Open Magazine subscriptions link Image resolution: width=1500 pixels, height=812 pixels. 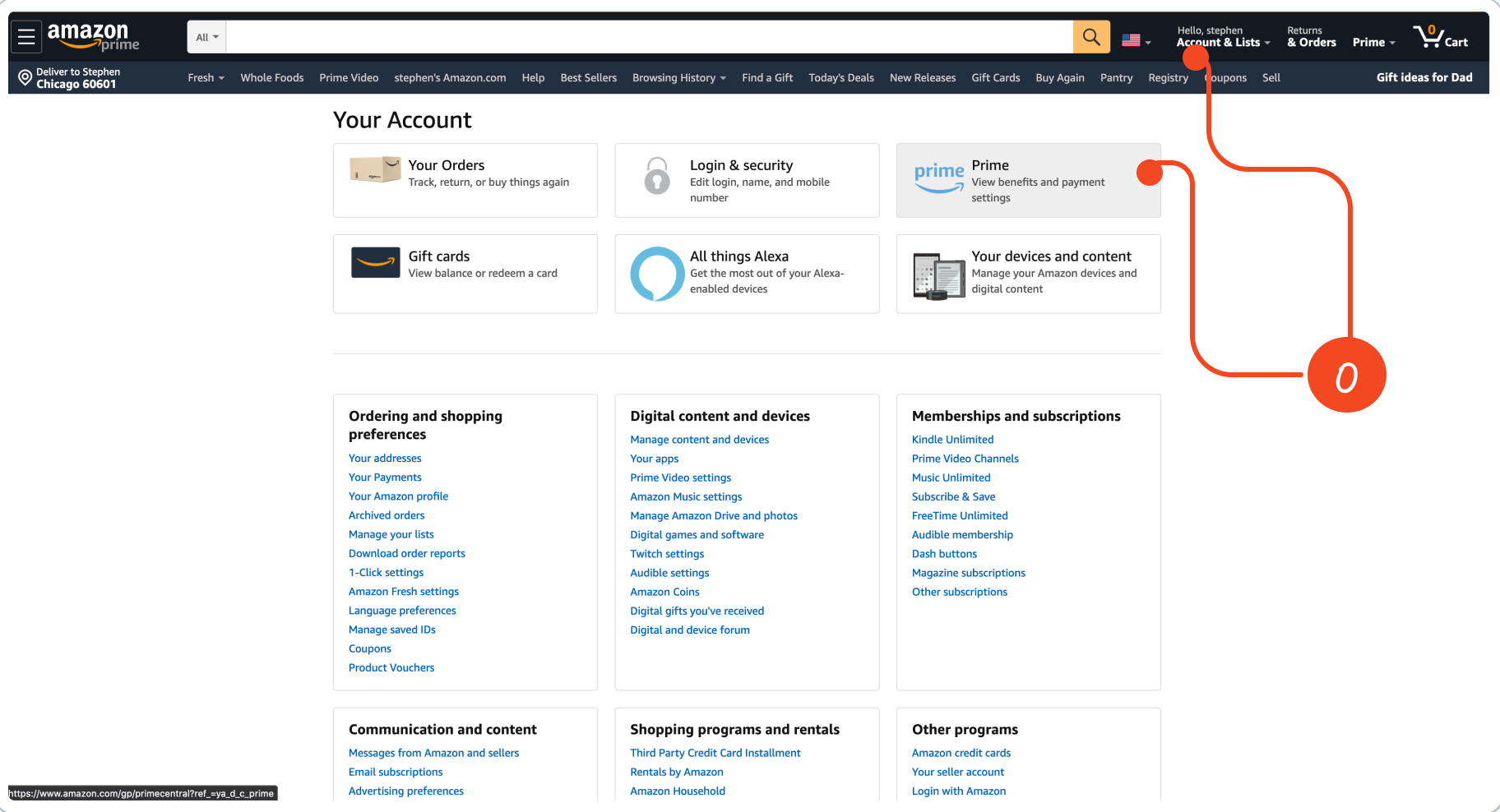pyautogui.click(x=969, y=573)
